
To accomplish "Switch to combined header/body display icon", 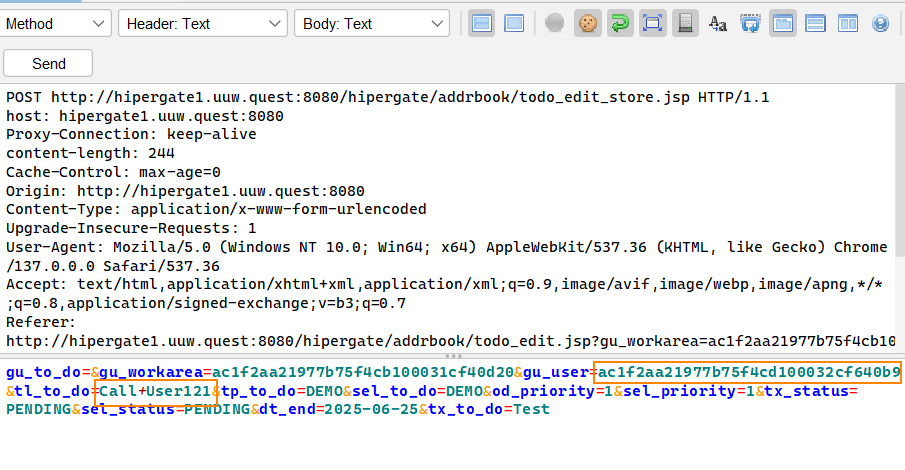I will pos(514,23).
